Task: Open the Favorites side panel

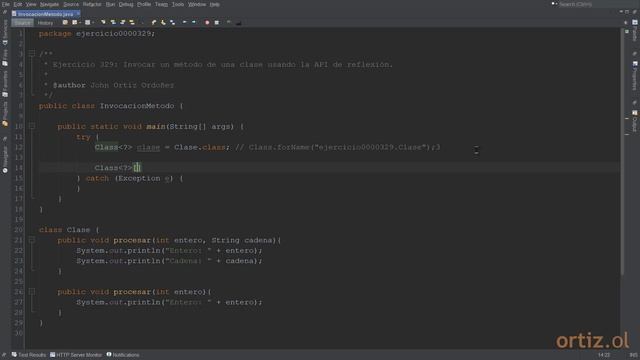Action: click(x=5, y=84)
